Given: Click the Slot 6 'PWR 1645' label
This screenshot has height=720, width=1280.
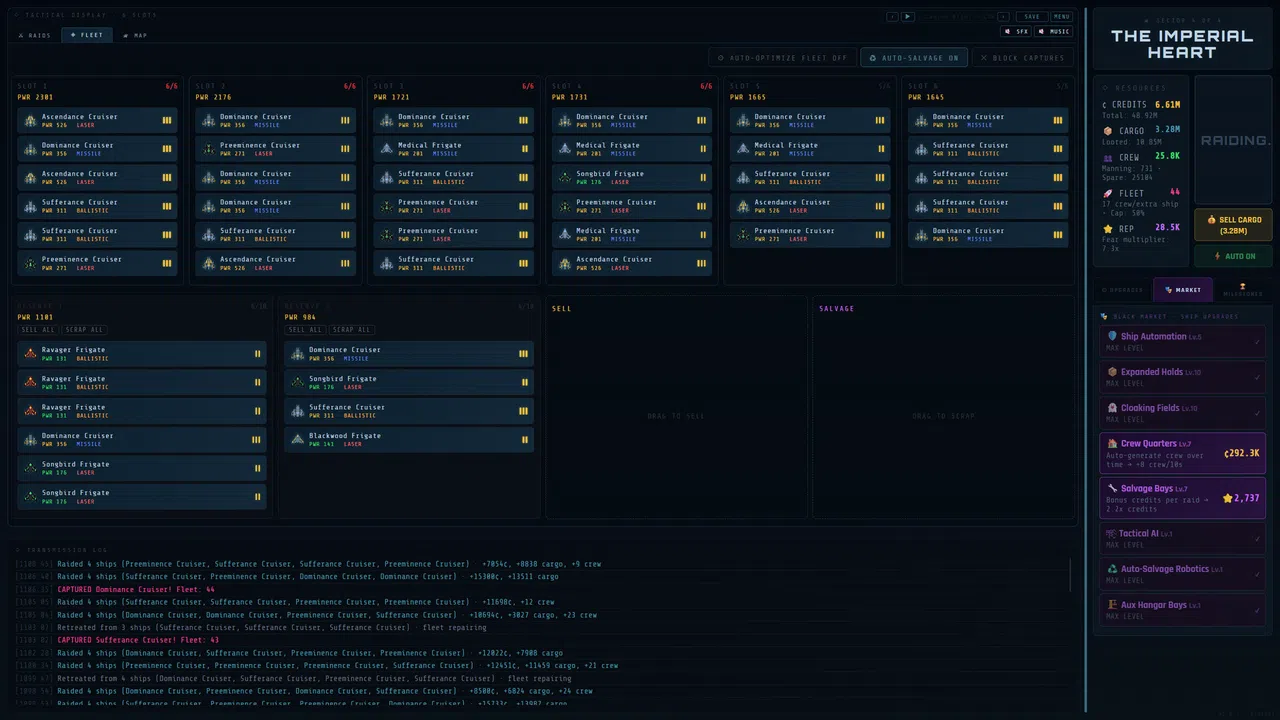Looking at the screenshot, I should coord(926,97).
